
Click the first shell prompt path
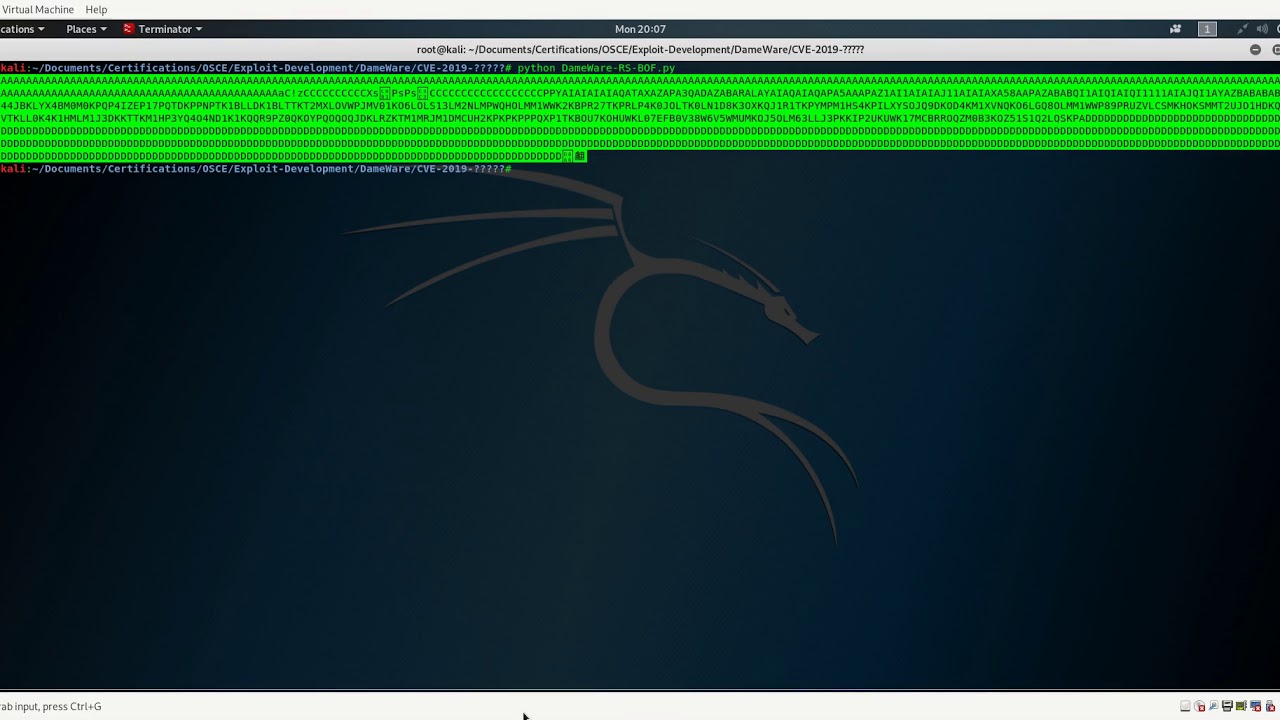(x=268, y=68)
